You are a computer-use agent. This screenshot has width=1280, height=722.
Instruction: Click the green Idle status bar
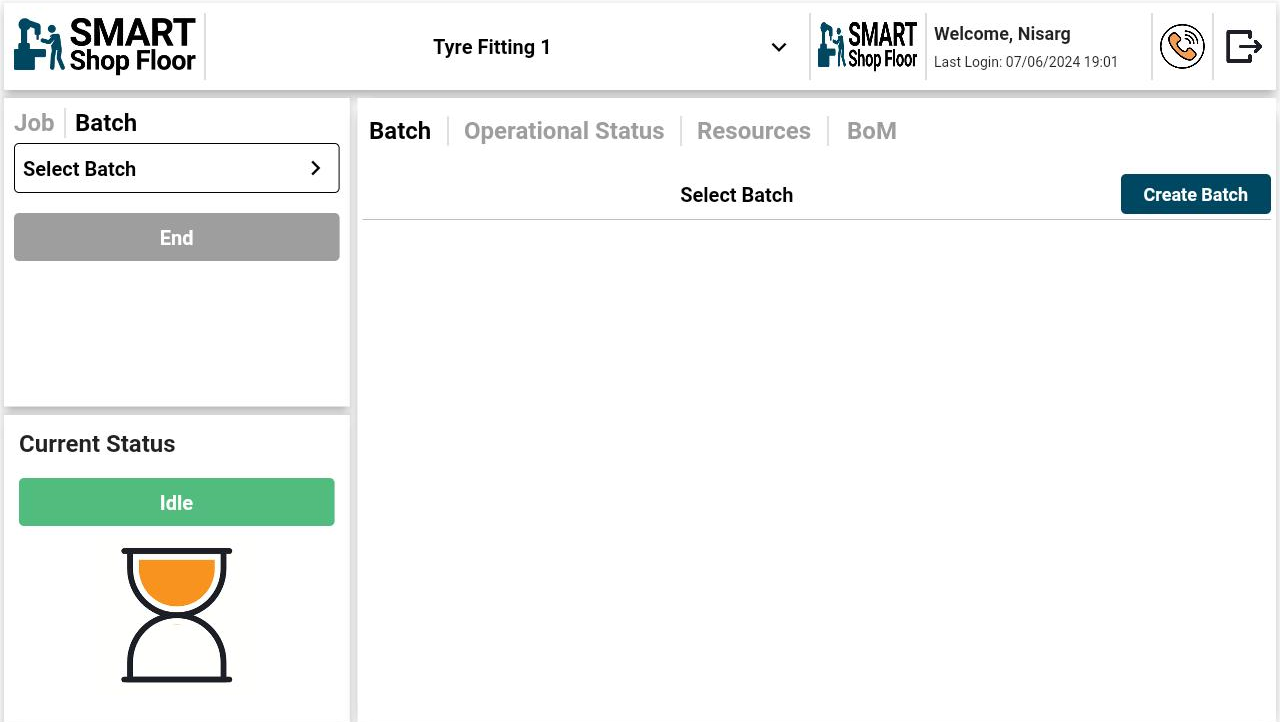point(176,502)
